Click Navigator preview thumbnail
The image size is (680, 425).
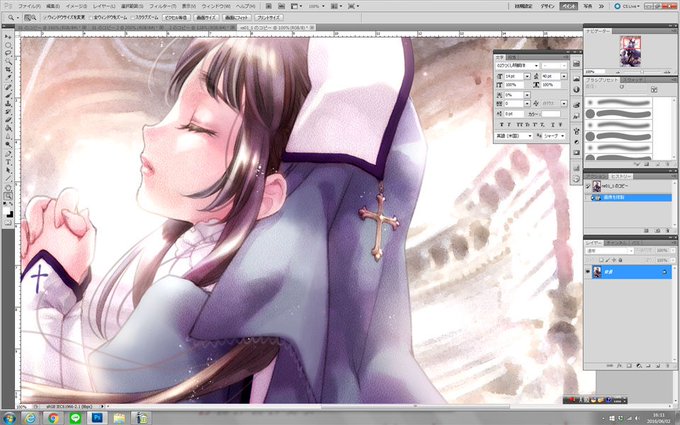pos(630,51)
